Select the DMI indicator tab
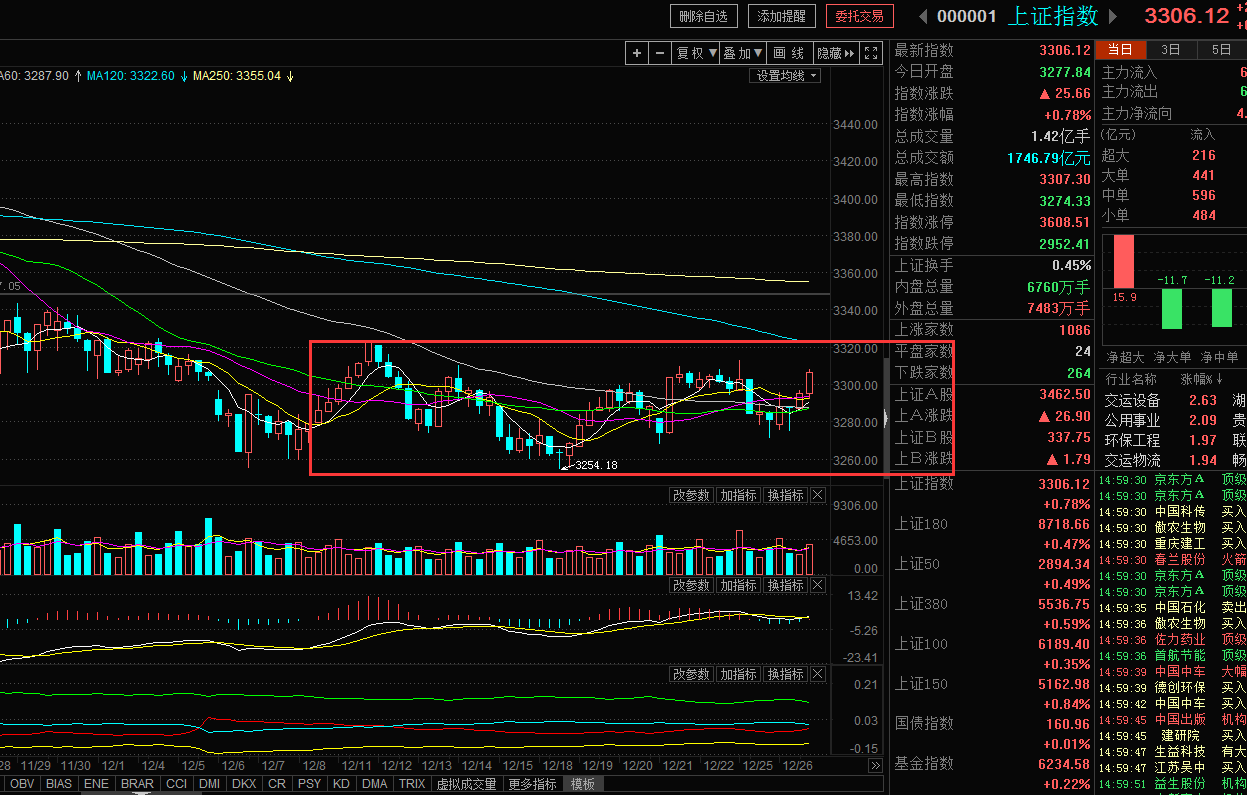 click(211, 784)
